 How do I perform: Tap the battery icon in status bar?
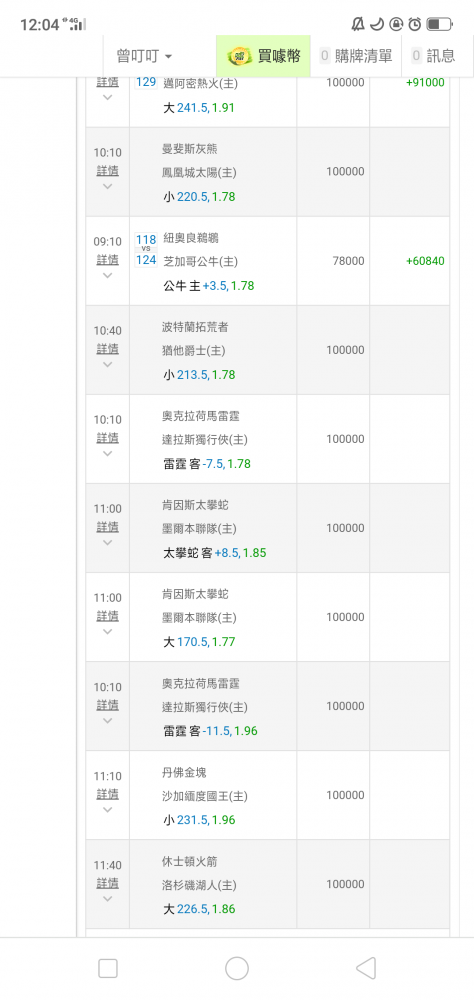tap(439, 24)
